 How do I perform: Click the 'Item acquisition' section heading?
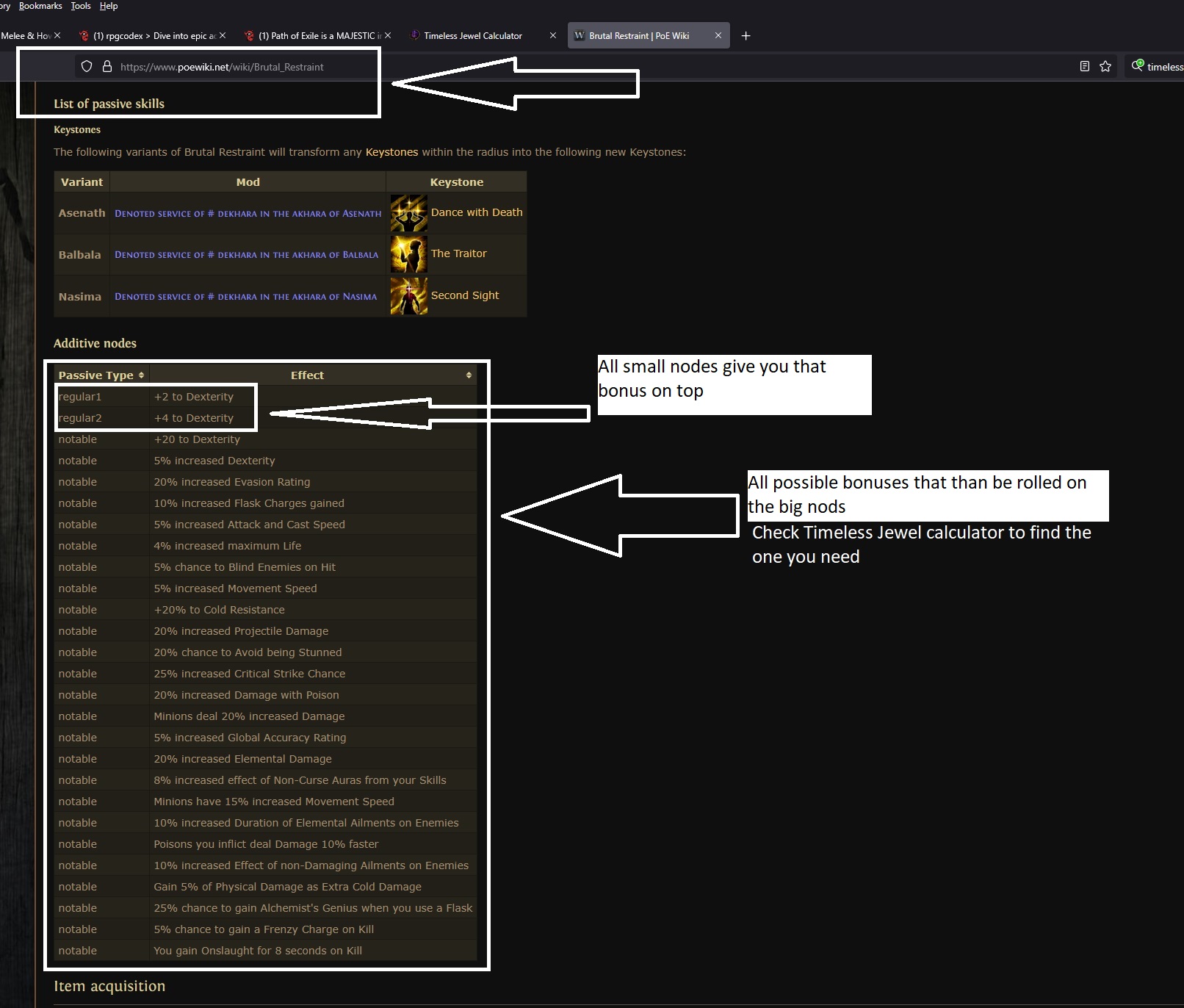pyautogui.click(x=109, y=986)
